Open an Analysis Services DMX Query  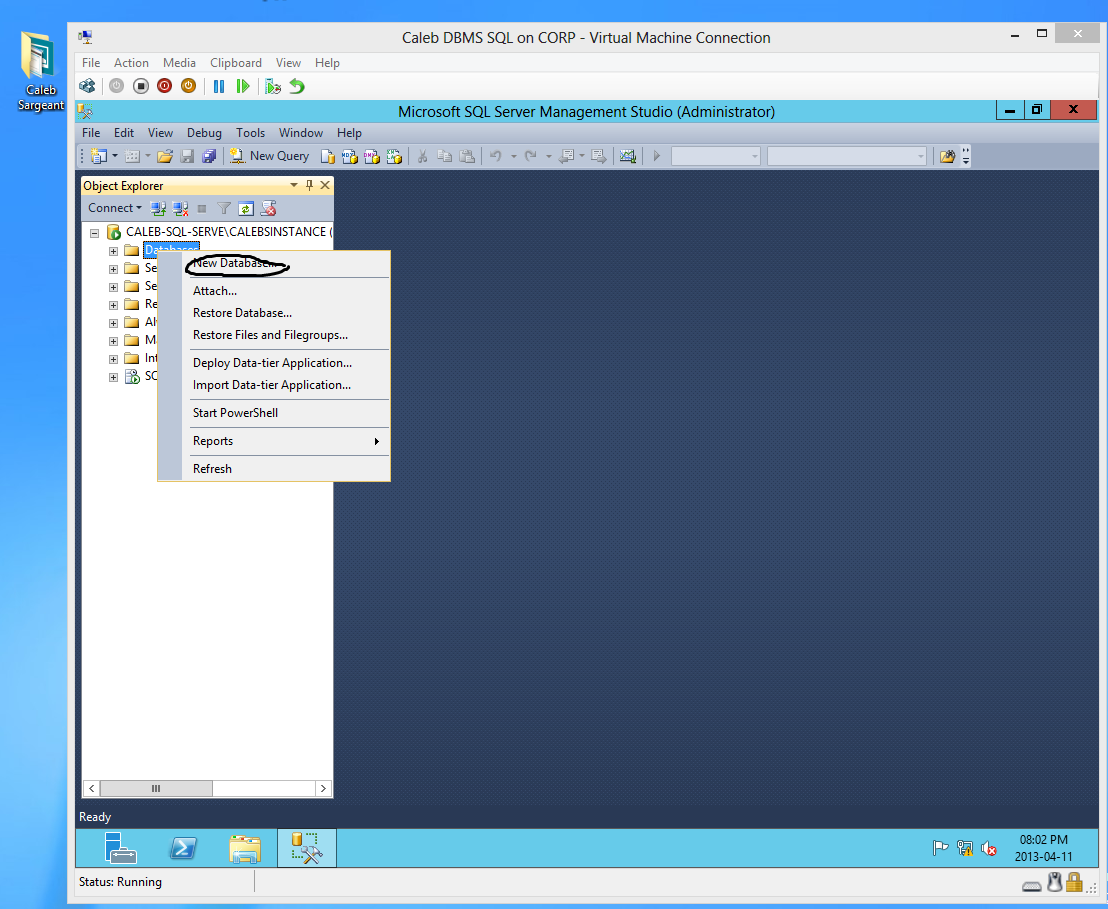(x=372, y=156)
